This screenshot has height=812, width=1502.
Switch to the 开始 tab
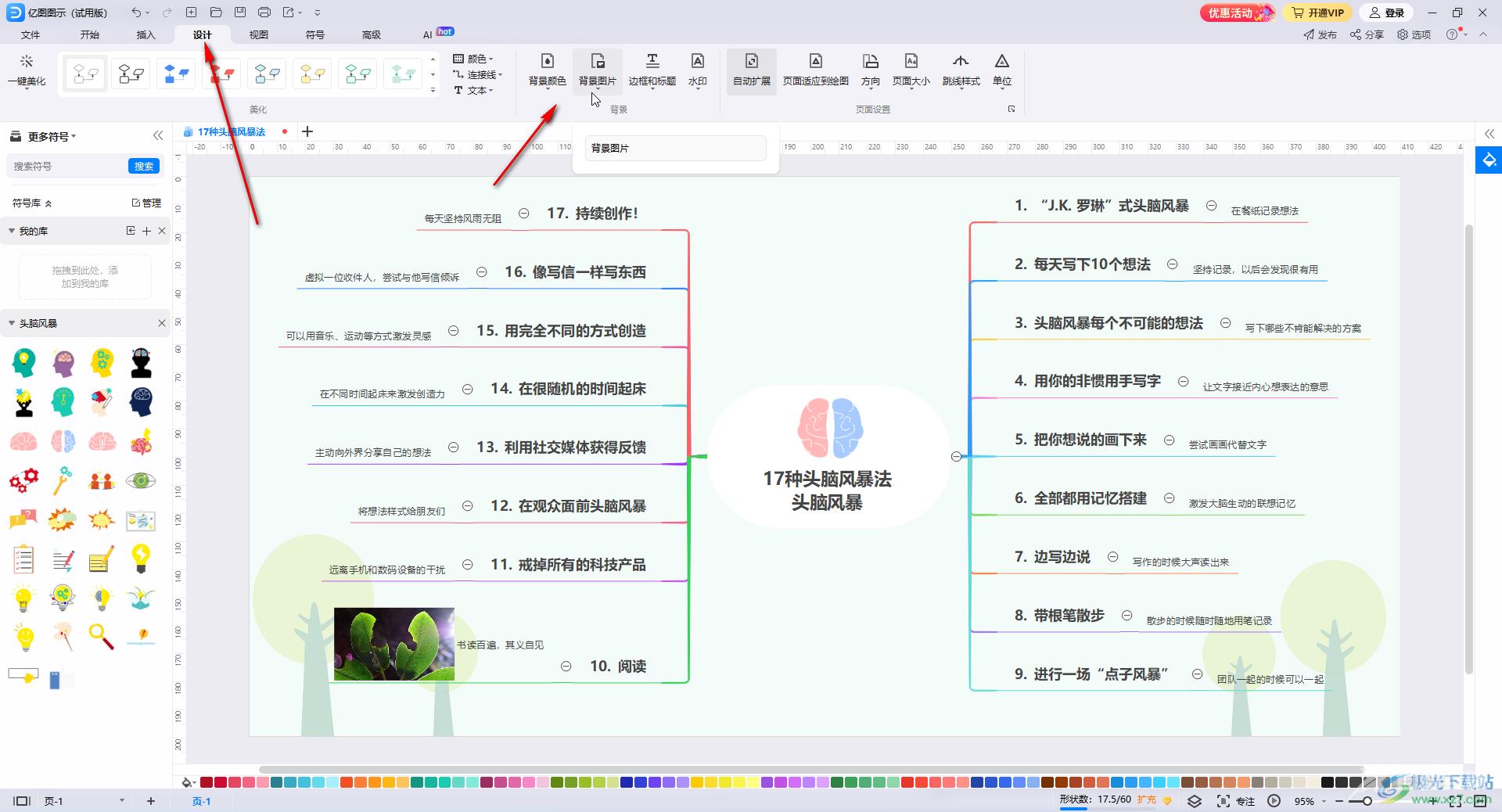(89, 34)
